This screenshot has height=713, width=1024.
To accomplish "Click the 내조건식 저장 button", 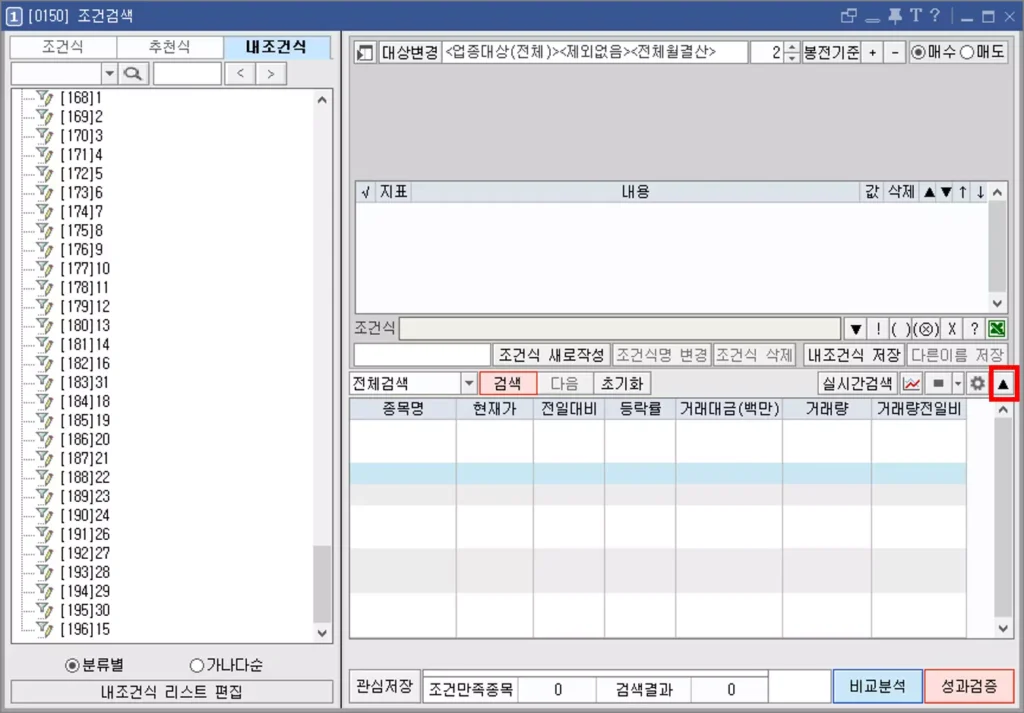I will [854, 355].
